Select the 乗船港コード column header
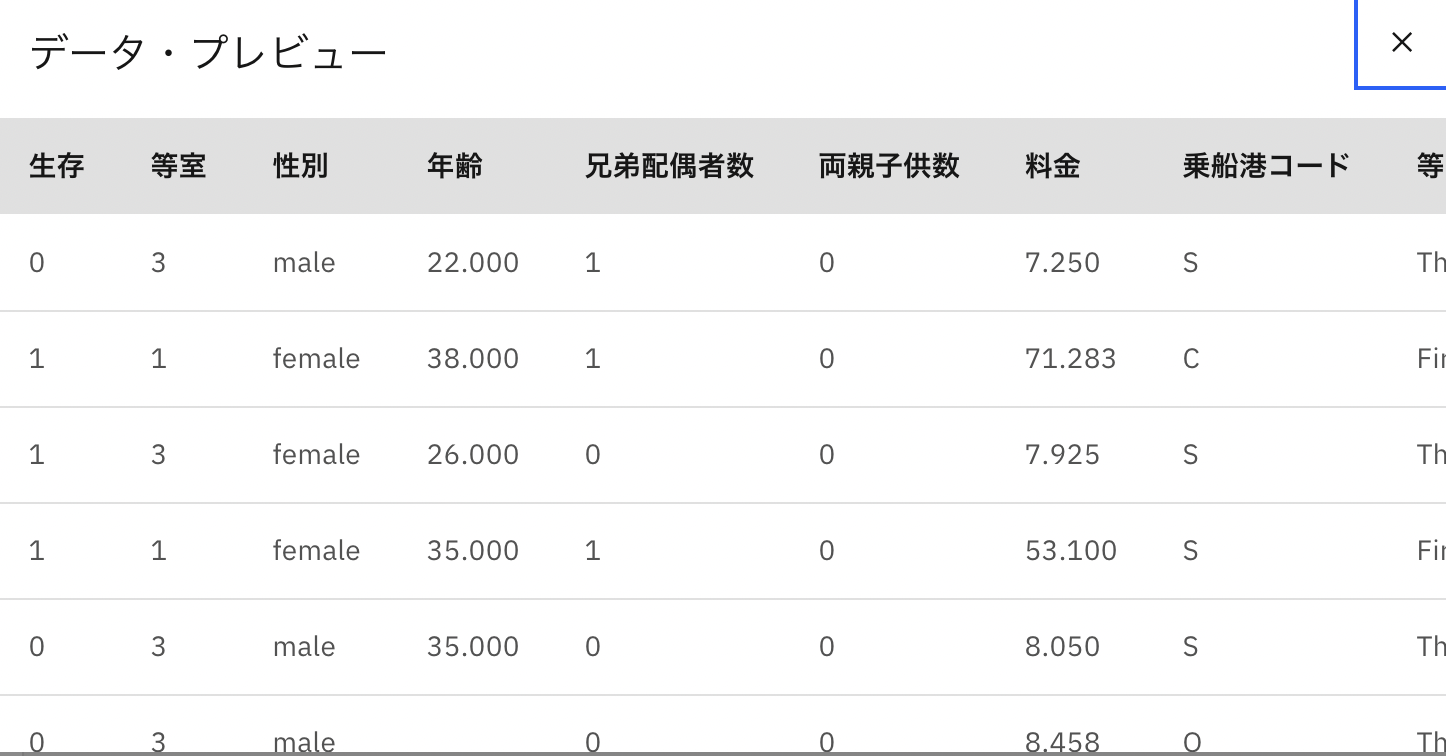 click(x=1265, y=166)
